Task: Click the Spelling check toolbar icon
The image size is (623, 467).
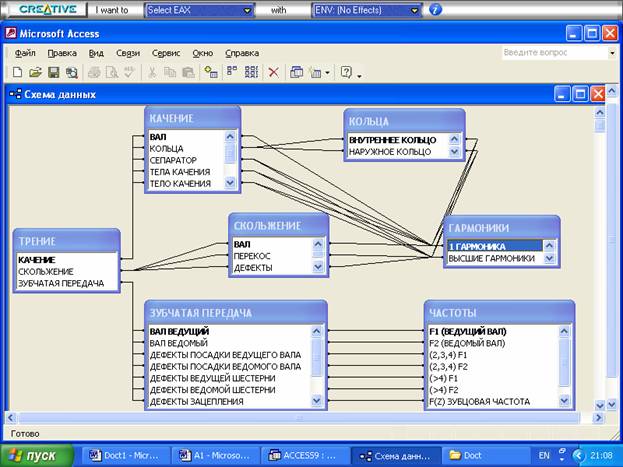Action: pos(129,72)
